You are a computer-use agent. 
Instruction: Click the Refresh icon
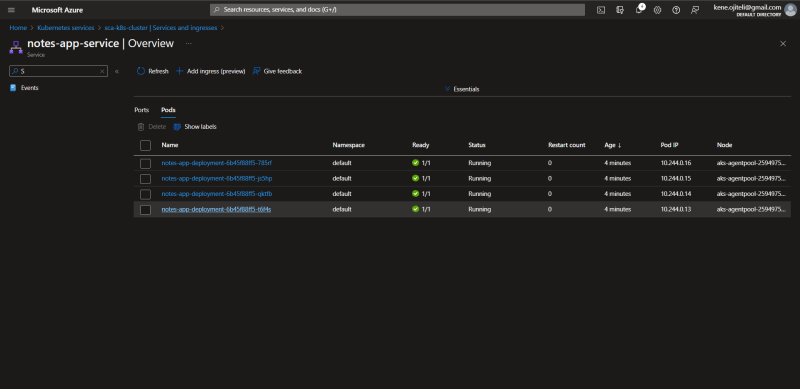click(x=141, y=71)
